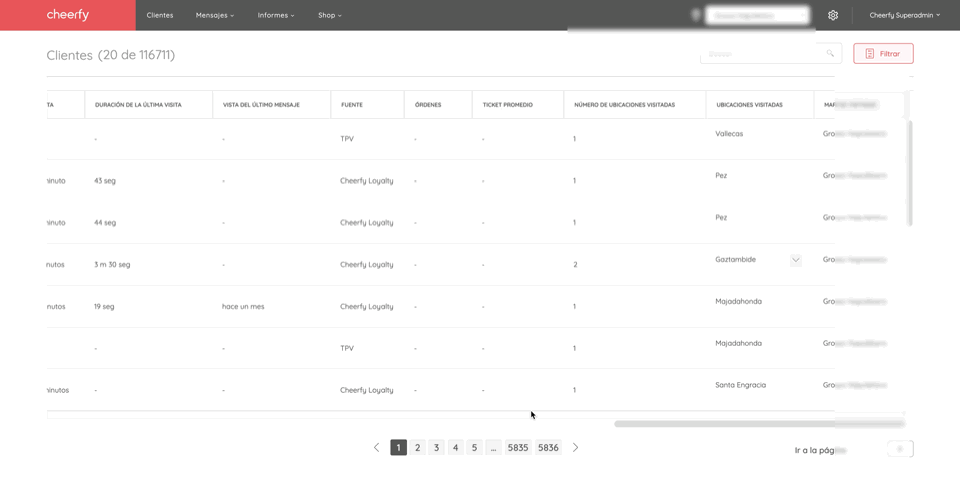Open the Informes dropdown menu
The image size is (960, 498).
tap(276, 15)
